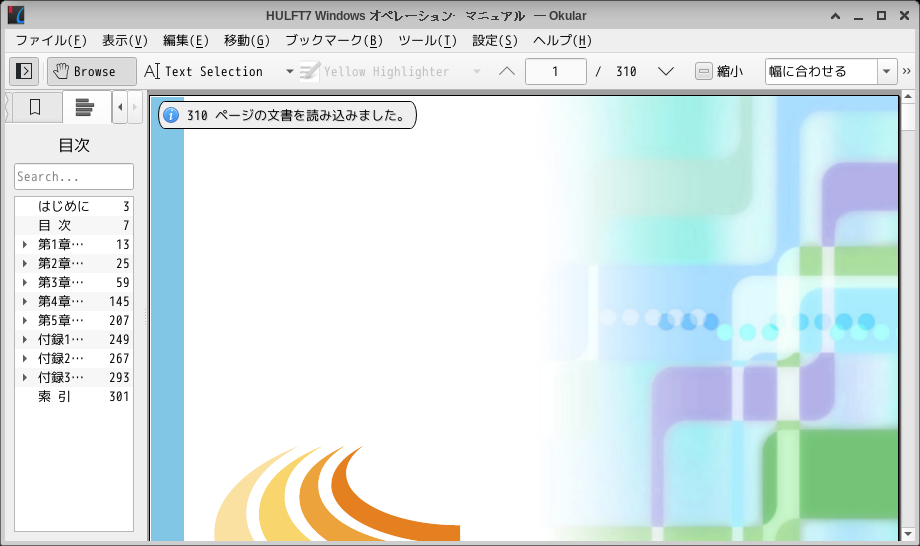Click document vertical scrollbar down arrow
920x546 pixels.
click(908, 534)
